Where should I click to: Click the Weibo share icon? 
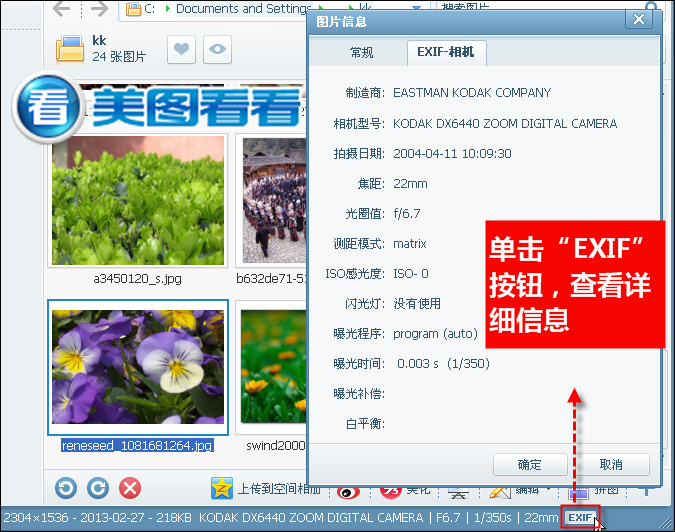348,492
